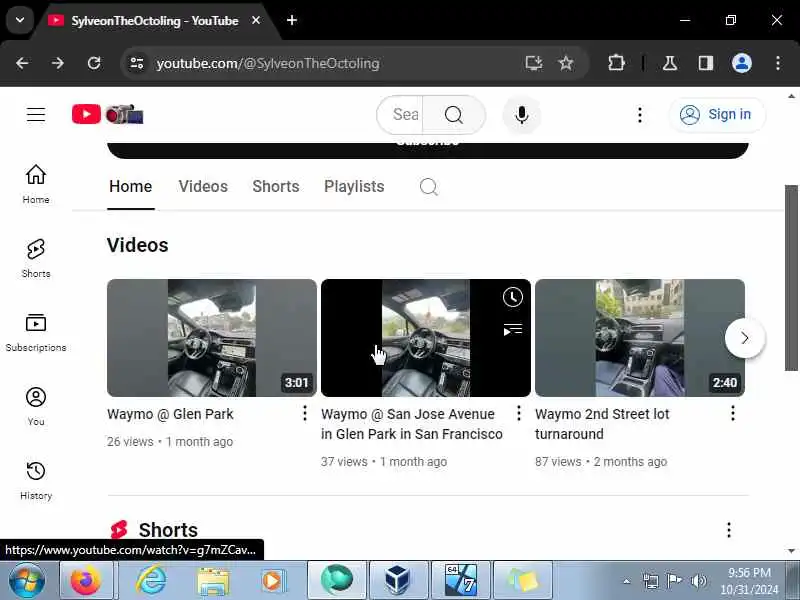Image resolution: width=800 pixels, height=600 pixels.
Task: Open the Chrome three-dot menu
Action: tap(778, 63)
